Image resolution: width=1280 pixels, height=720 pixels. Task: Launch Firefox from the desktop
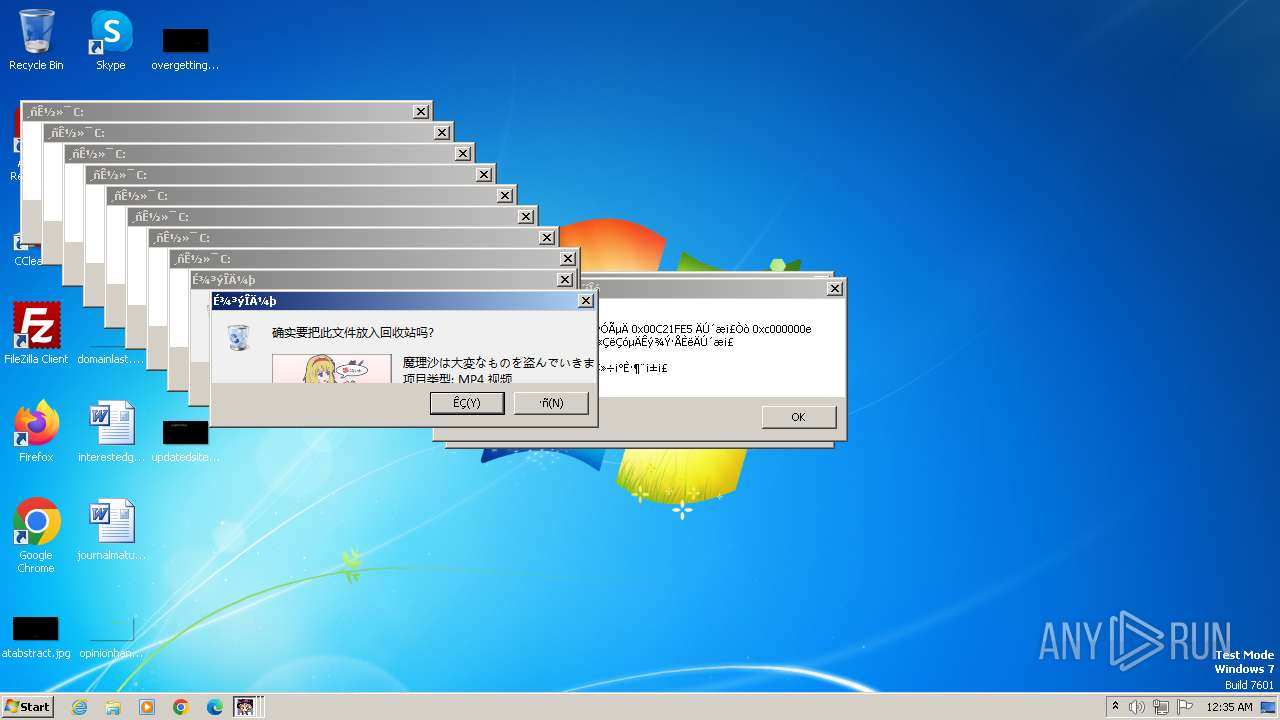(x=36, y=432)
